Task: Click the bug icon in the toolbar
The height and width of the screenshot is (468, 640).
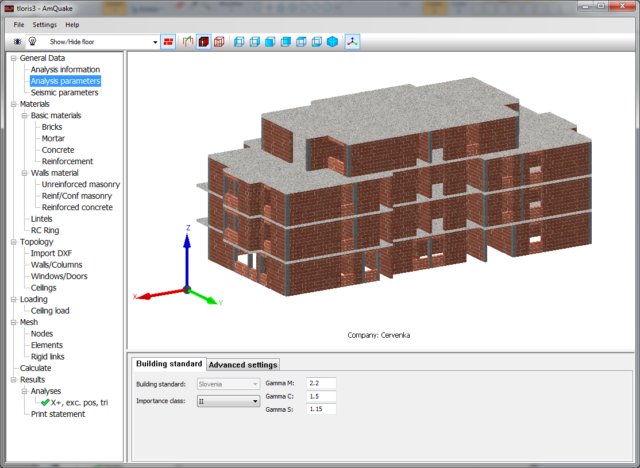Action: pyautogui.click(x=17, y=42)
